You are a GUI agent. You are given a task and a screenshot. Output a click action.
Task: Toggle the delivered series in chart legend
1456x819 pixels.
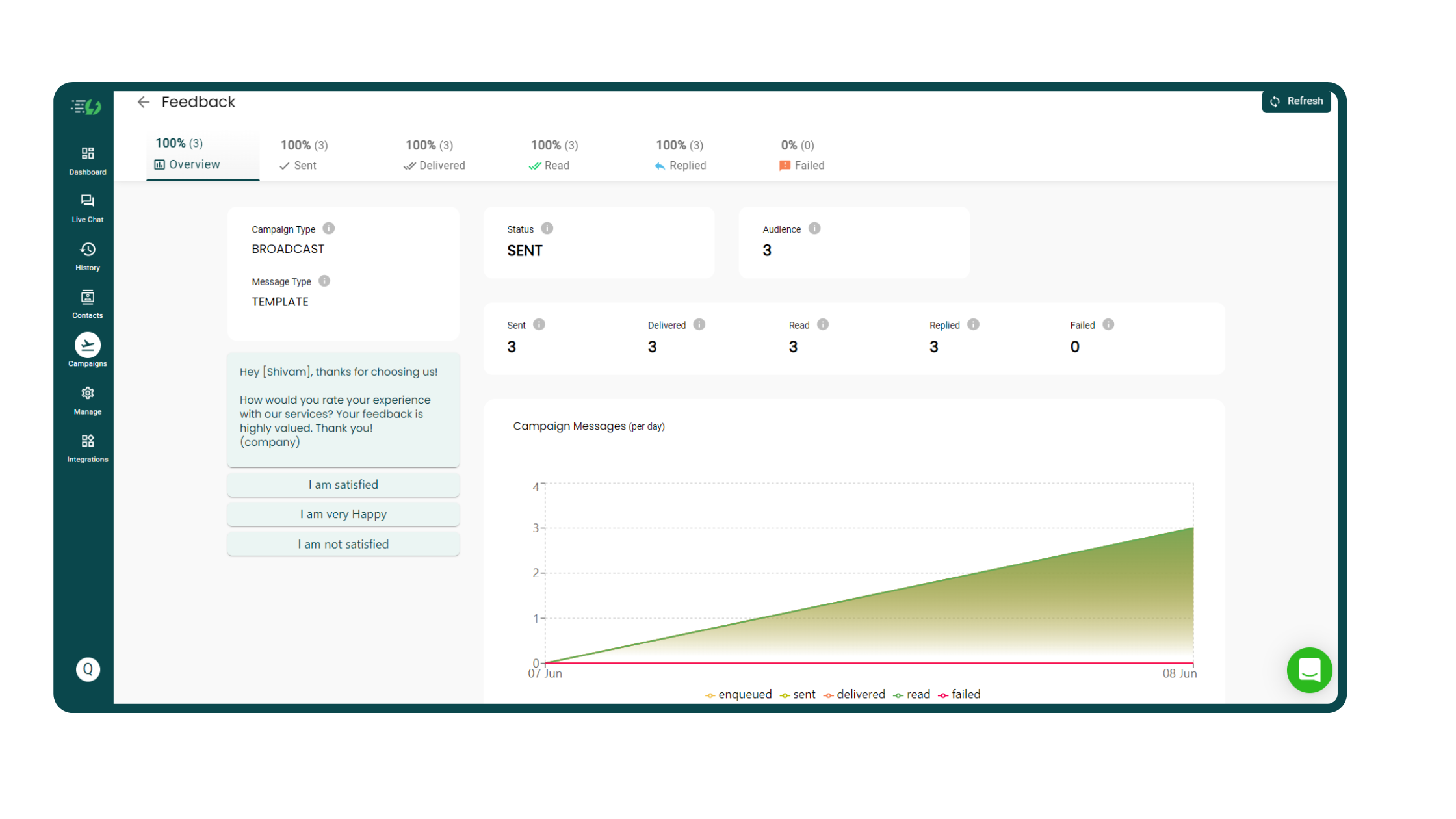point(854,694)
